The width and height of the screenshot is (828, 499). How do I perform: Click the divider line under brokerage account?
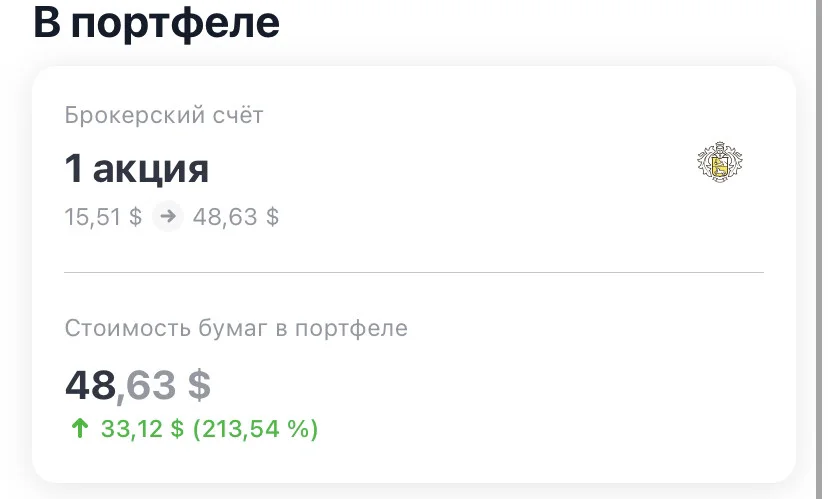(414, 272)
